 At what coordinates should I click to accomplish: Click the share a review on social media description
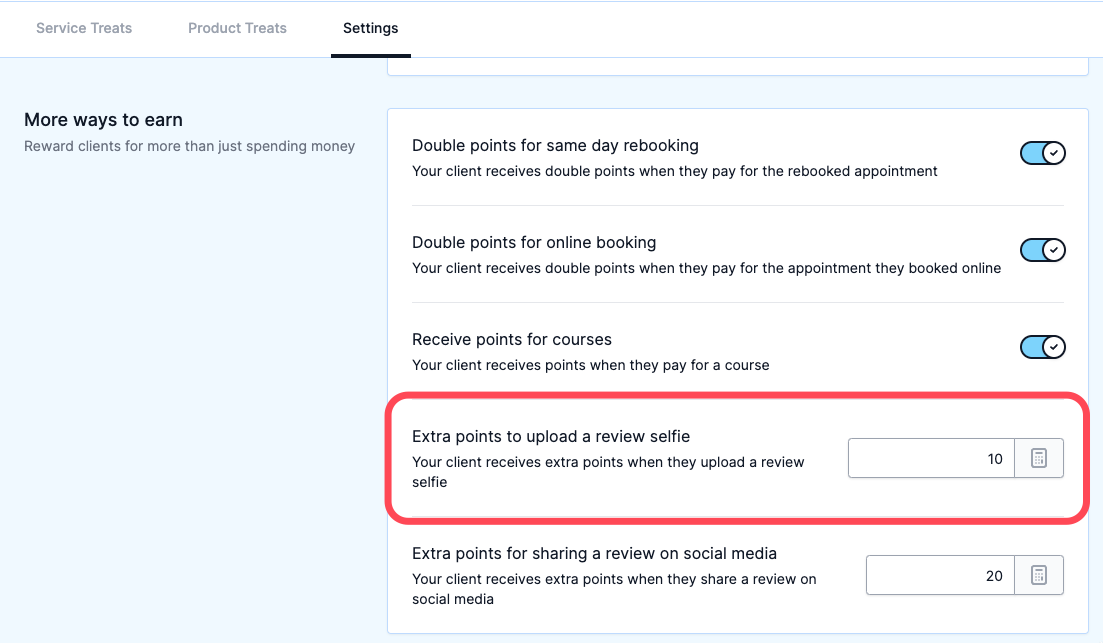tap(614, 589)
